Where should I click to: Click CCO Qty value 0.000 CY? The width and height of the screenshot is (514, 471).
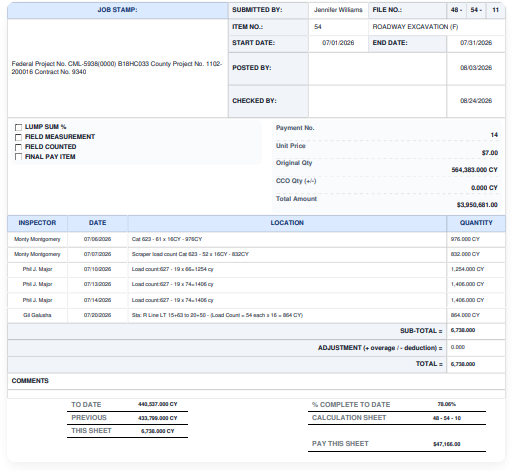coord(484,188)
